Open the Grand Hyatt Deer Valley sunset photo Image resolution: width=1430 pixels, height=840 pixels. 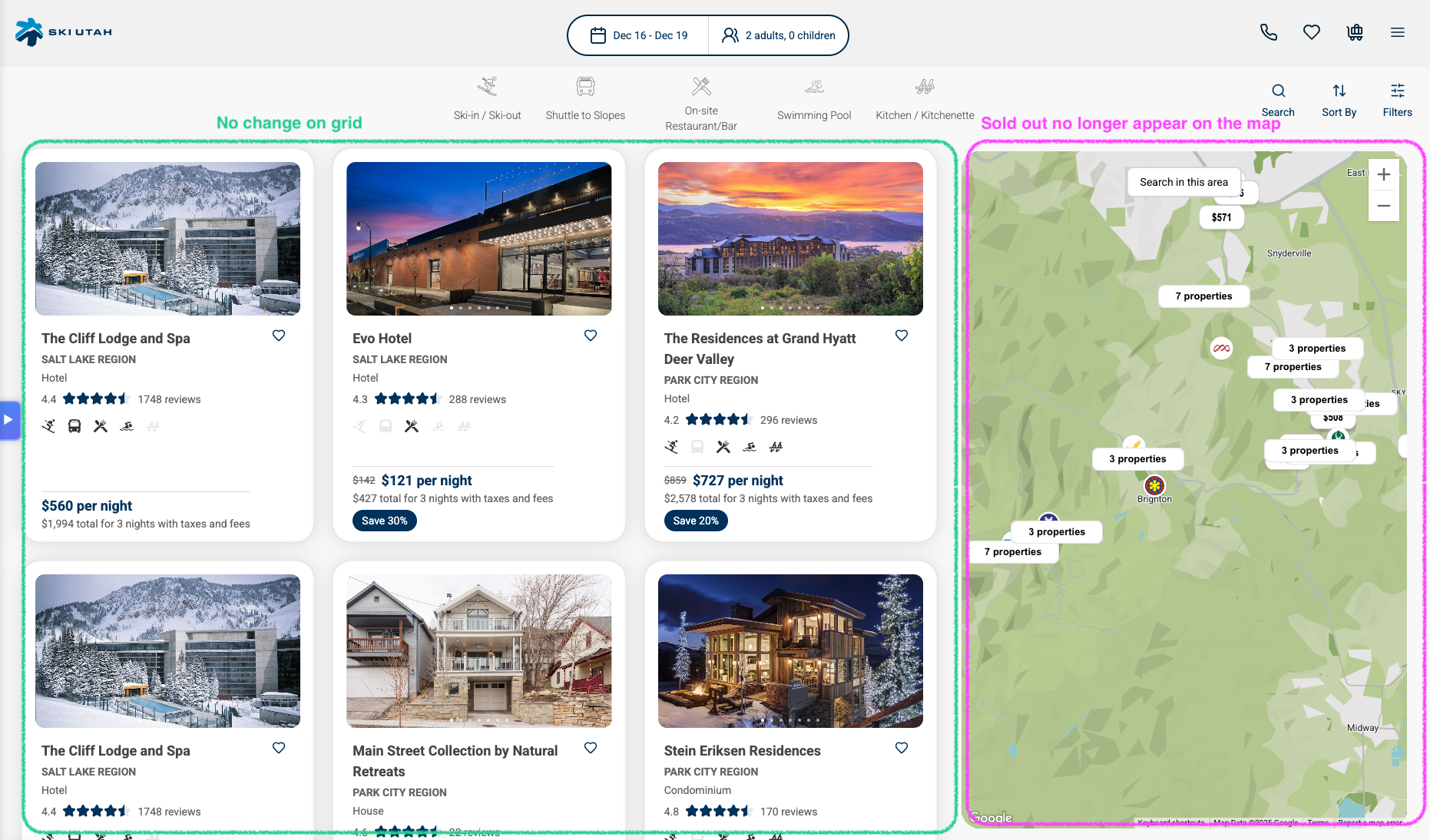pos(790,239)
